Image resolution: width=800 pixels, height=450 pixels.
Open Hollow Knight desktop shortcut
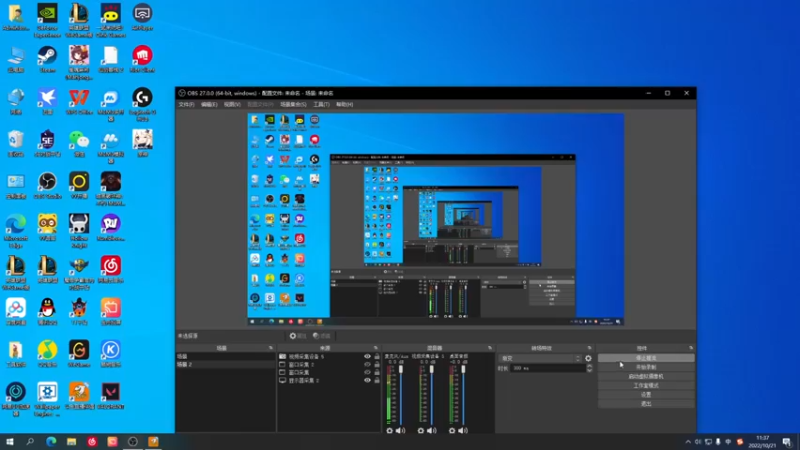point(79,231)
